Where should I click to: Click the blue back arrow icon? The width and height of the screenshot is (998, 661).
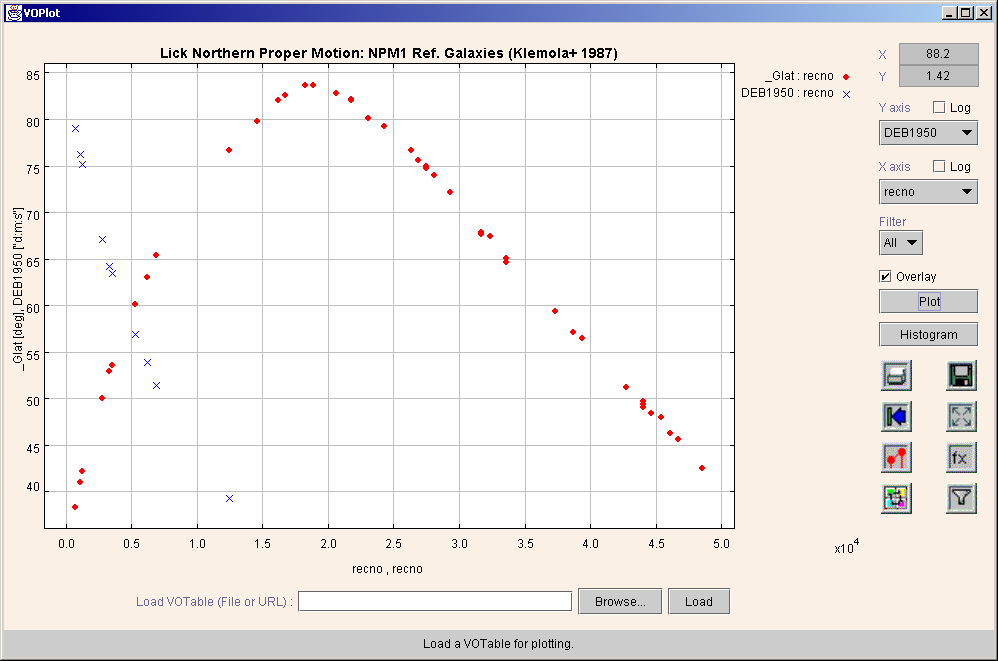(896, 416)
